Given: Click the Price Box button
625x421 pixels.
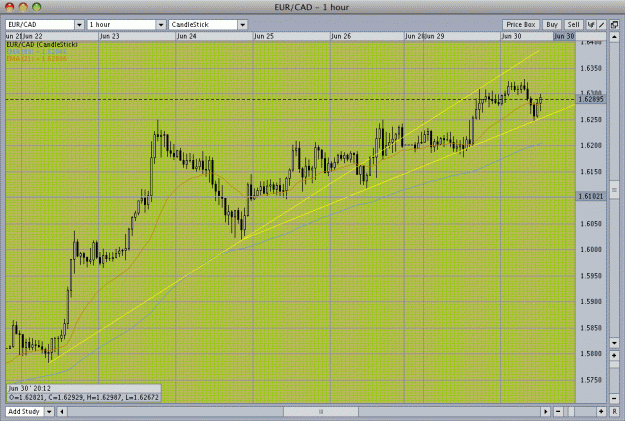Looking at the screenshot, I should (x=521, y=25).
